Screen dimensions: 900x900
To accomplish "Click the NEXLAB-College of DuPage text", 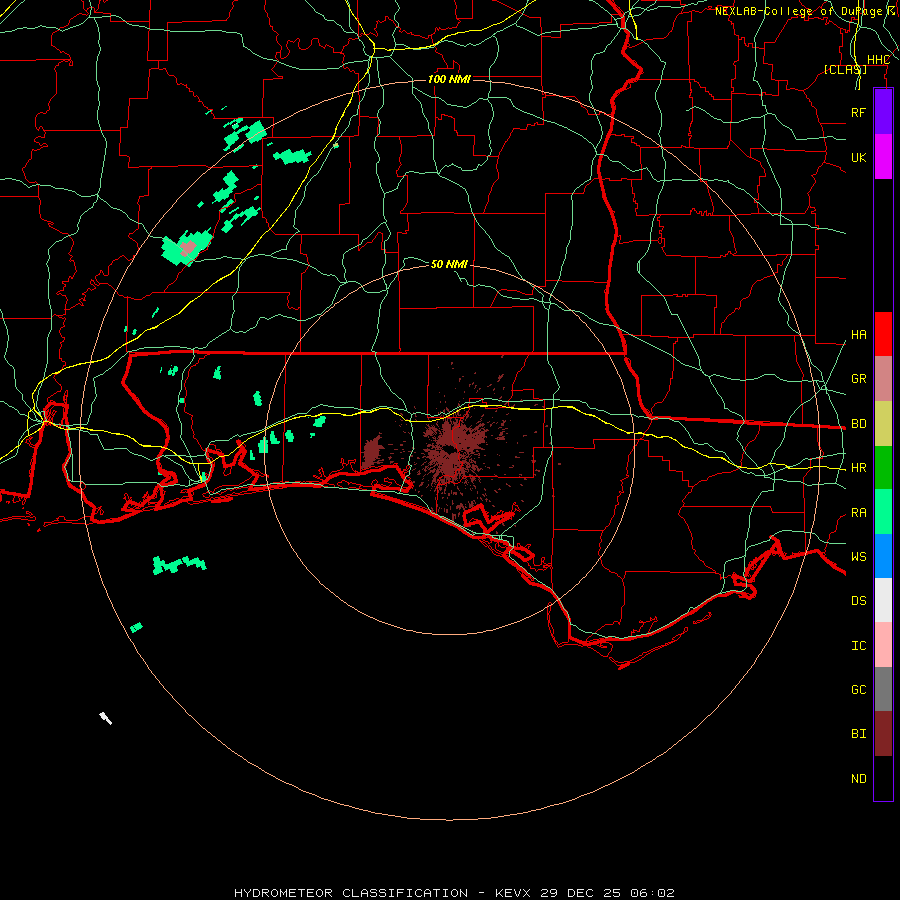I will coord(798,11).
